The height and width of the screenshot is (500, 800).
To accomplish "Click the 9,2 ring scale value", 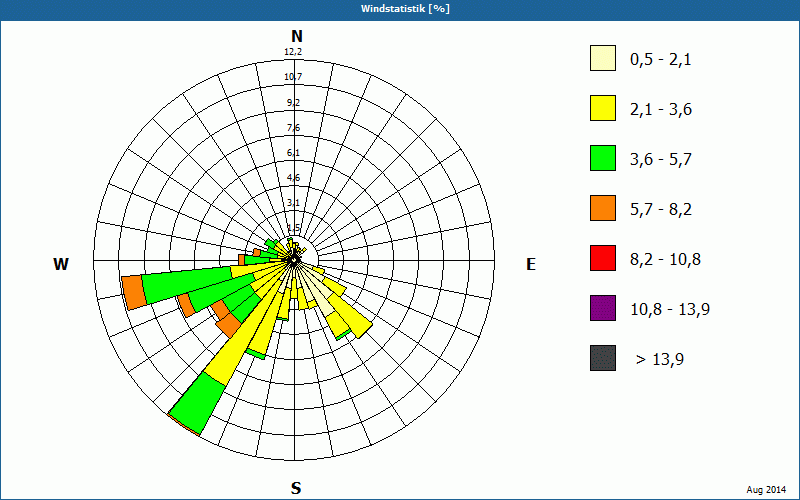I will pos(293,103).
